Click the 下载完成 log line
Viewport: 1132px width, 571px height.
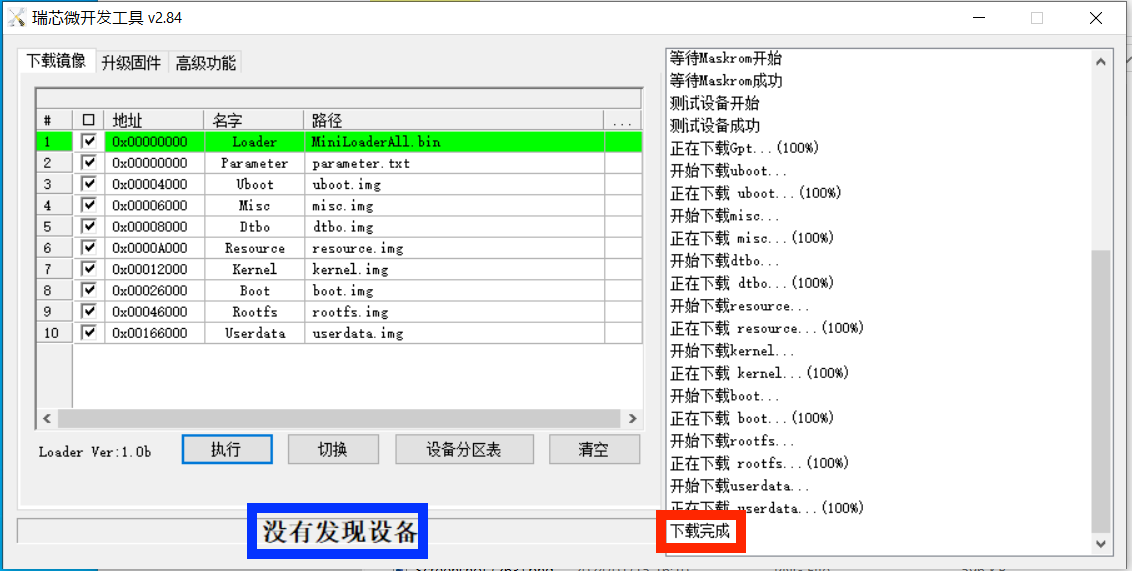(700, 532)
